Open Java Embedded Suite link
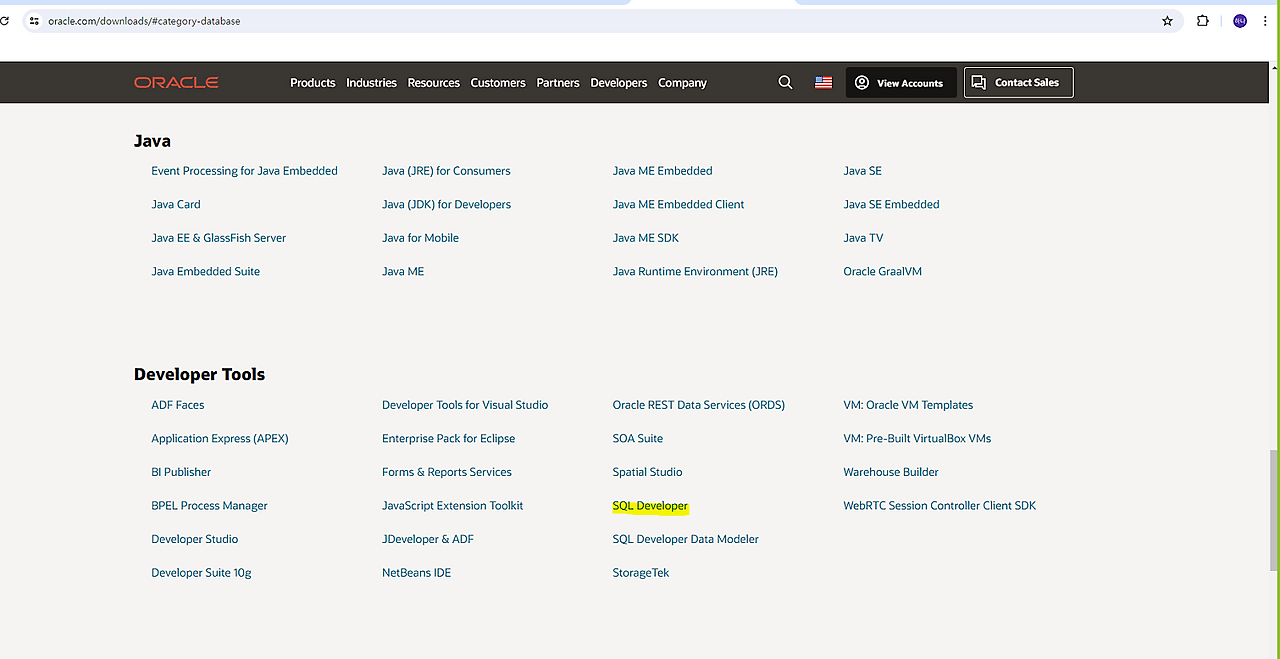This screenshot has width=1280, height=659. pos(206,271)
